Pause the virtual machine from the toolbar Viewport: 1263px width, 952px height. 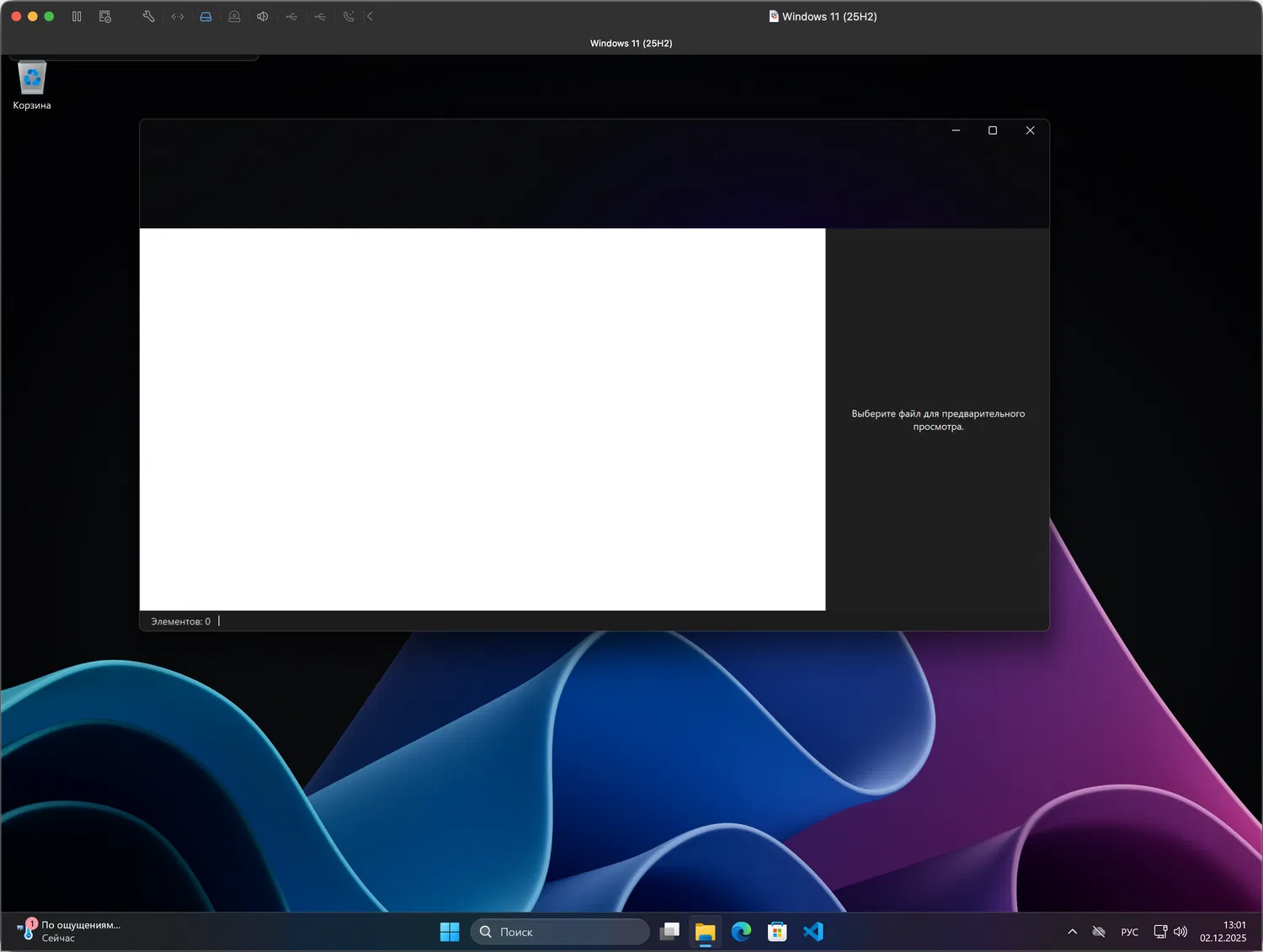(x=77, y=16)
